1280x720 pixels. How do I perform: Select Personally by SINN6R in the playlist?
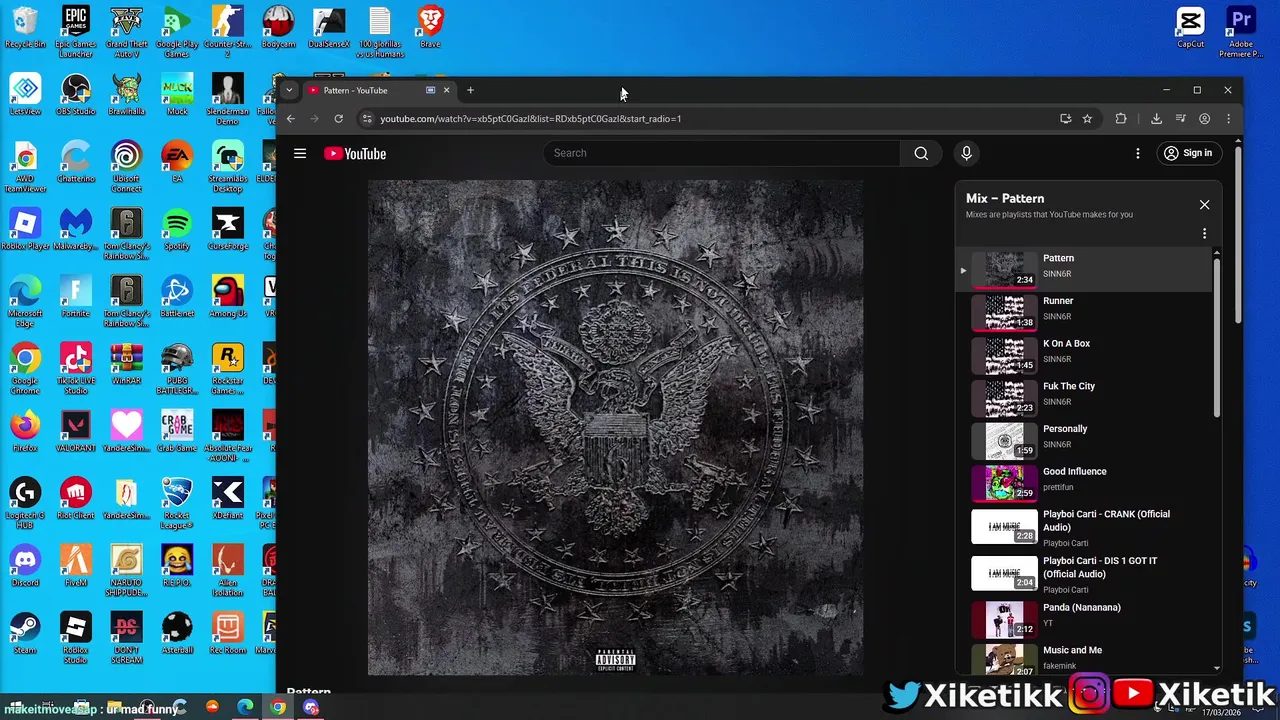1085,439
